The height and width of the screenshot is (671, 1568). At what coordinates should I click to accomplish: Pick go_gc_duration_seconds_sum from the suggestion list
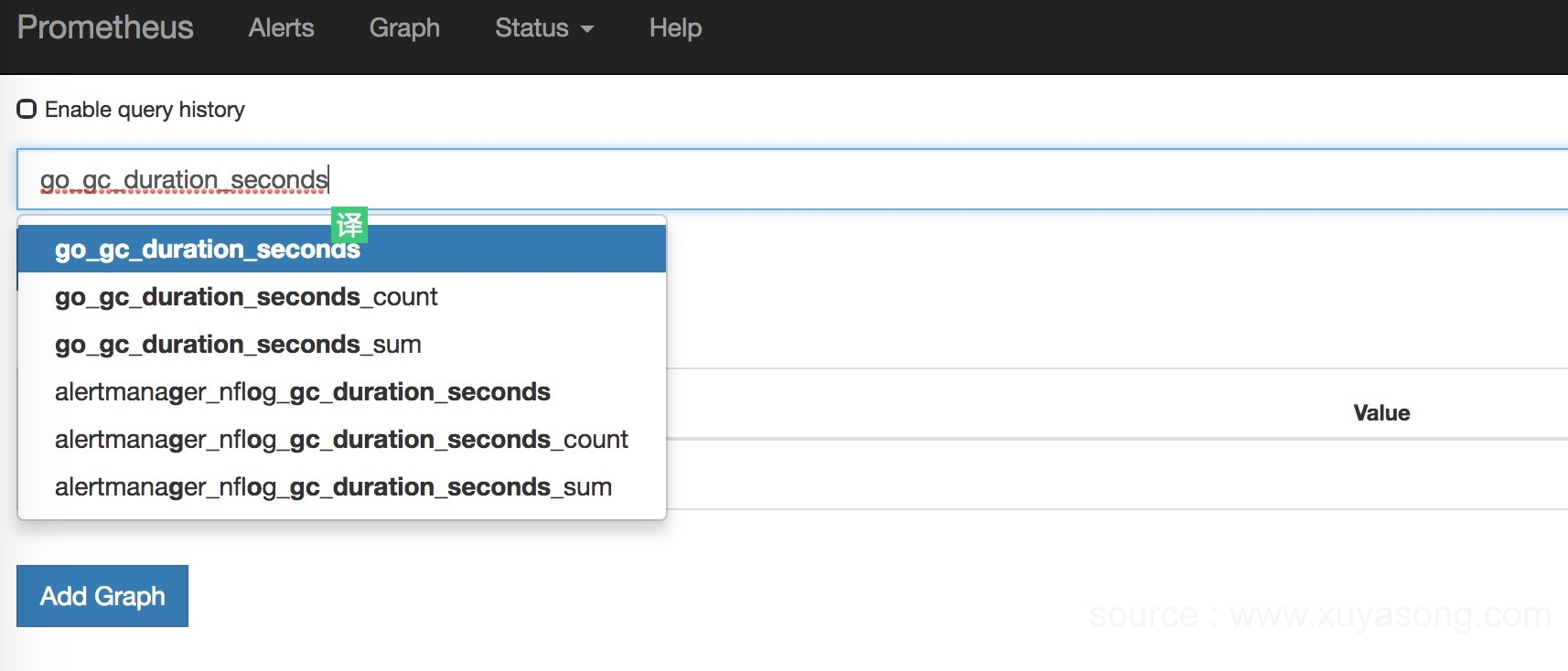click(238, 345)
